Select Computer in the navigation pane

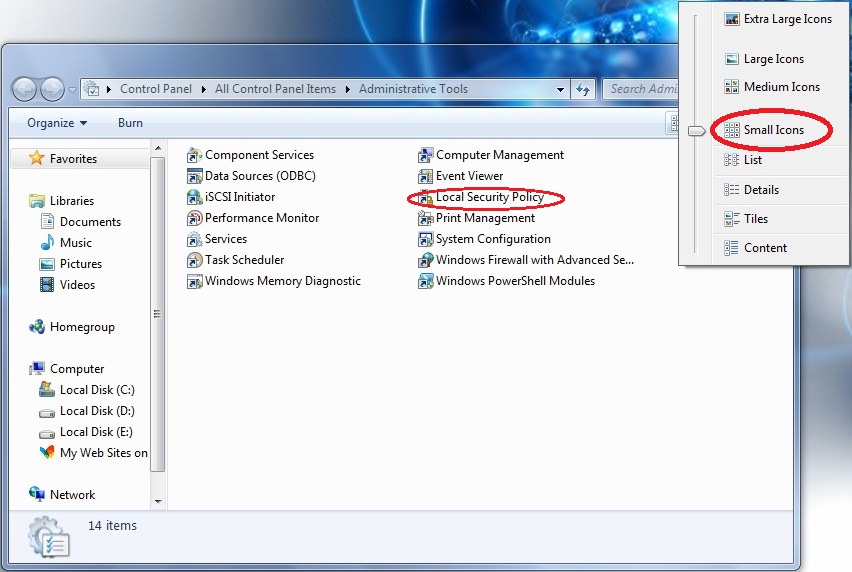pos(66,369)
